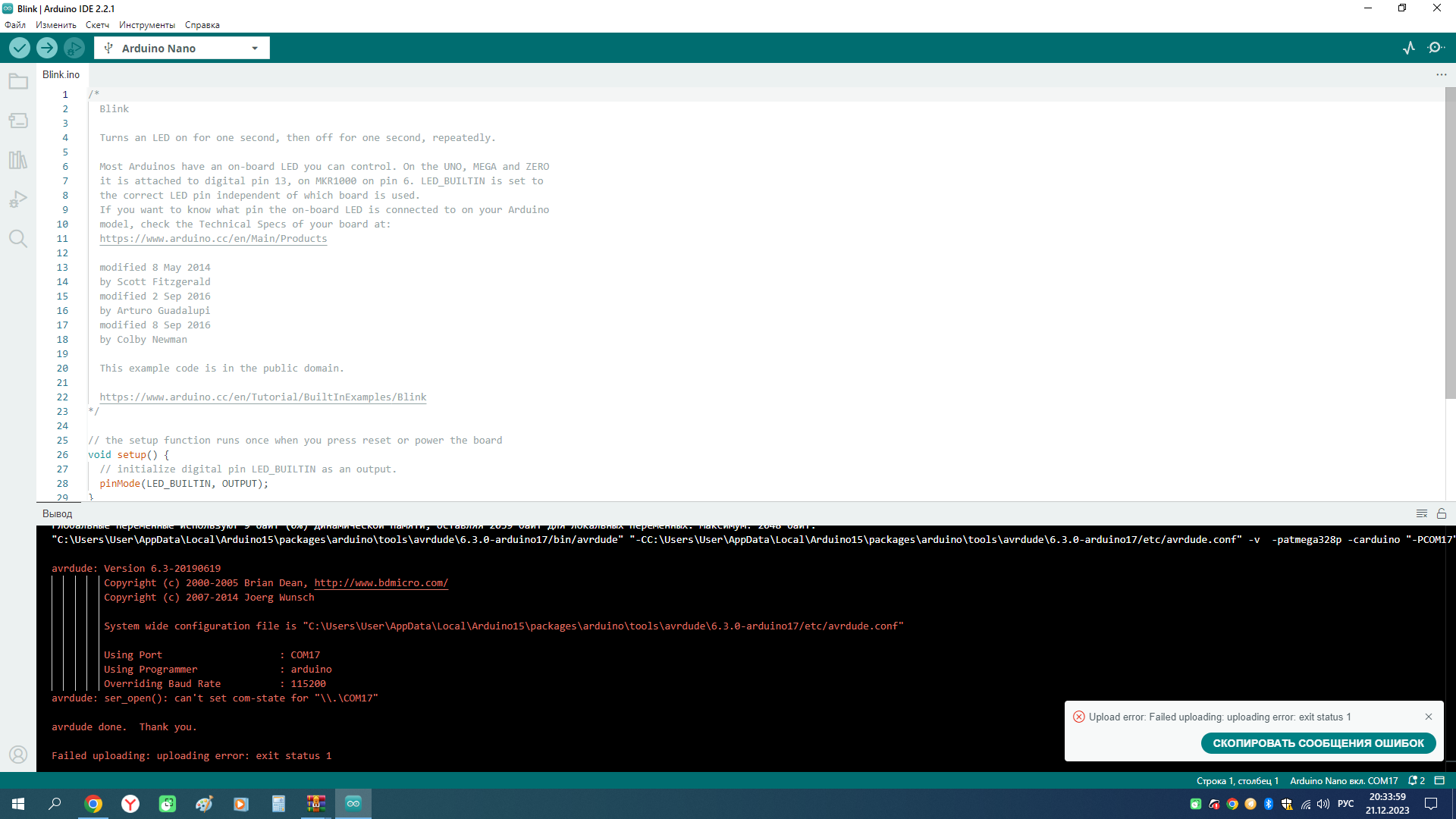Open the Справка menu
The width and height of the screenshot is (1456, 819).
pyautogui.click(x=202, y=25)
